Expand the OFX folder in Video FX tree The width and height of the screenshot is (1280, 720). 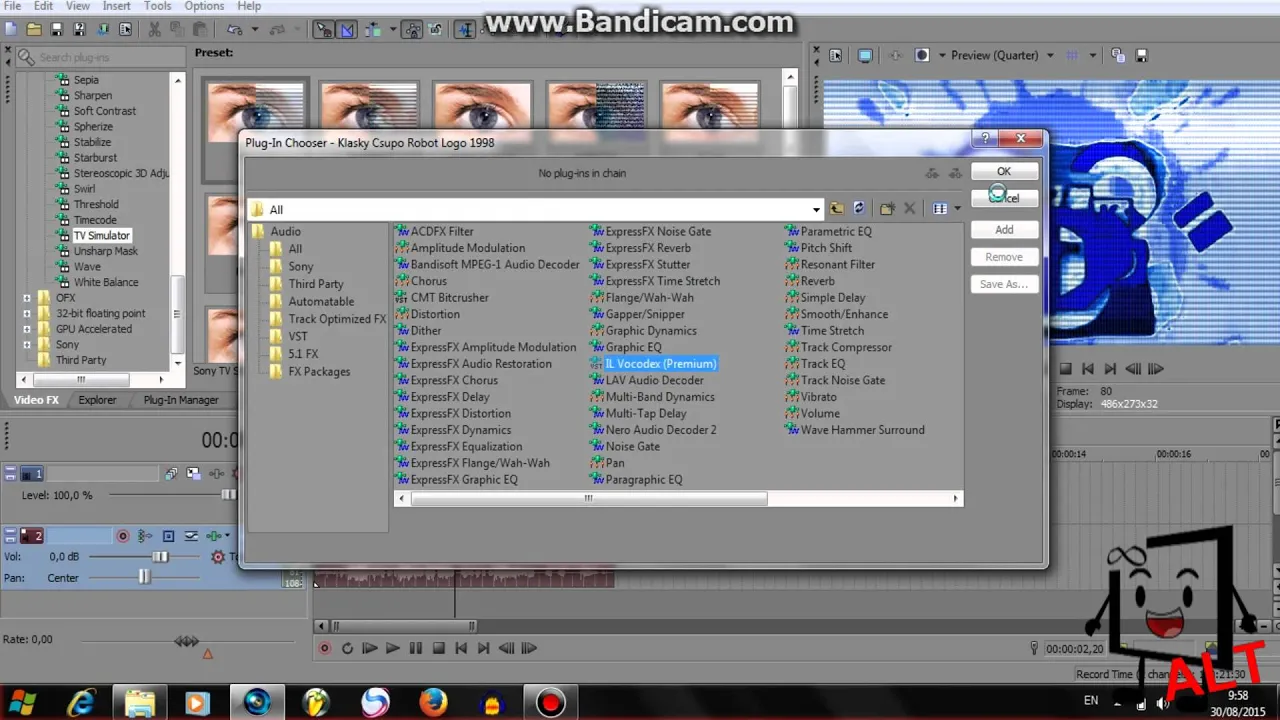coord(27,298)
